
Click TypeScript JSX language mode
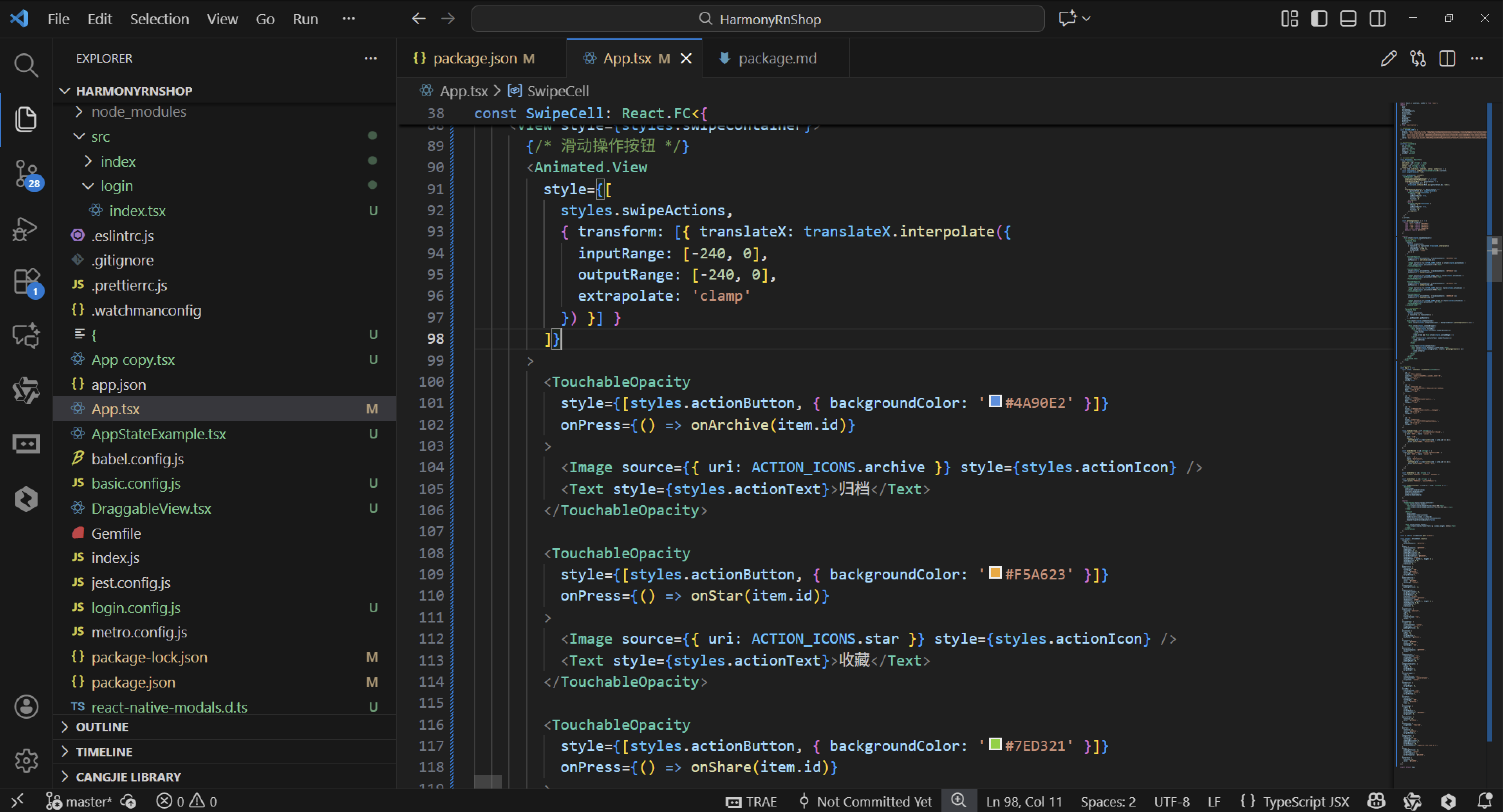click(1306, 801)
